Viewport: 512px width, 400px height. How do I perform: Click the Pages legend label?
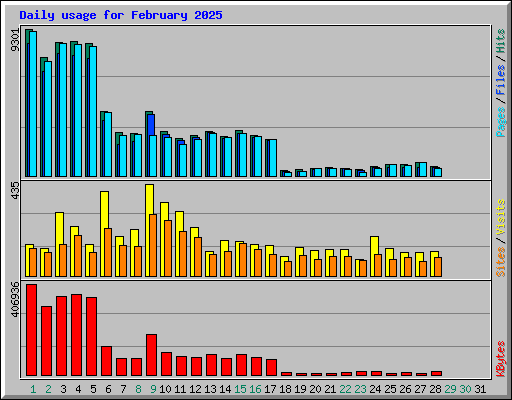pos(501,122)
